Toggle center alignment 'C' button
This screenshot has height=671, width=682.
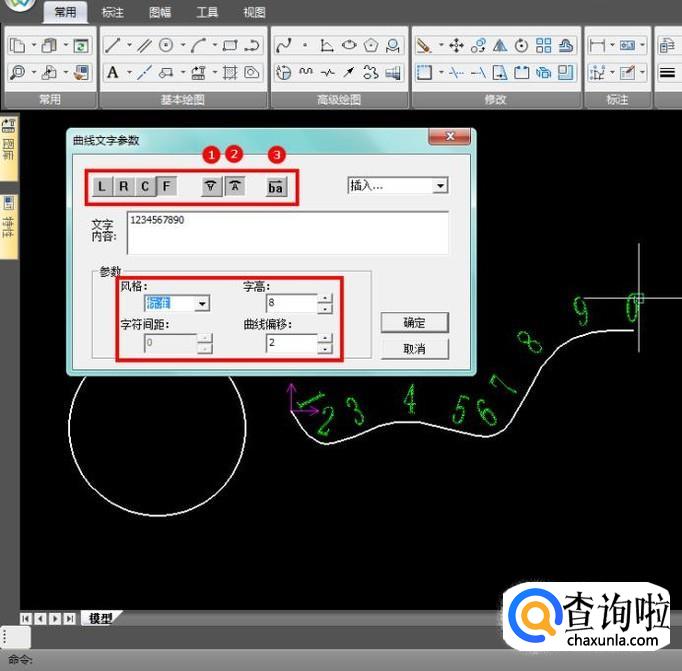point(145,187)
